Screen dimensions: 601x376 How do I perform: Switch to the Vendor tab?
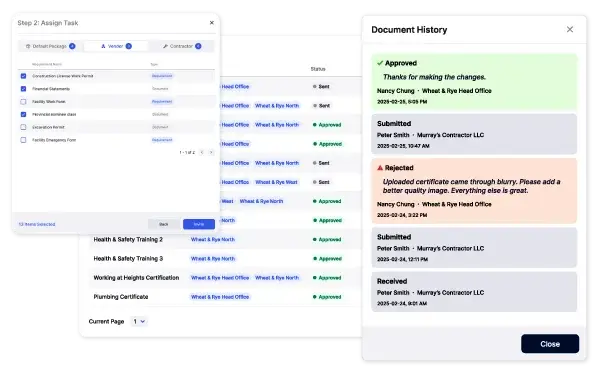tap(116, 46)
